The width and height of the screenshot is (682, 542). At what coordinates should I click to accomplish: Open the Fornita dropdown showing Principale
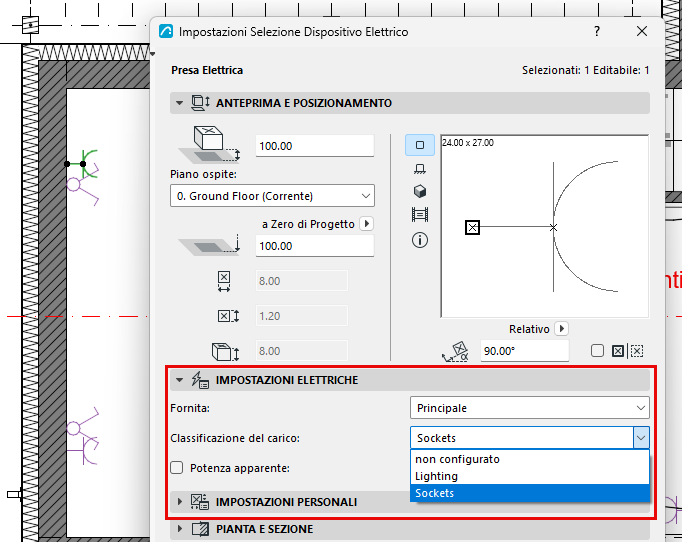pyautogui.click(x=529, y=408)
